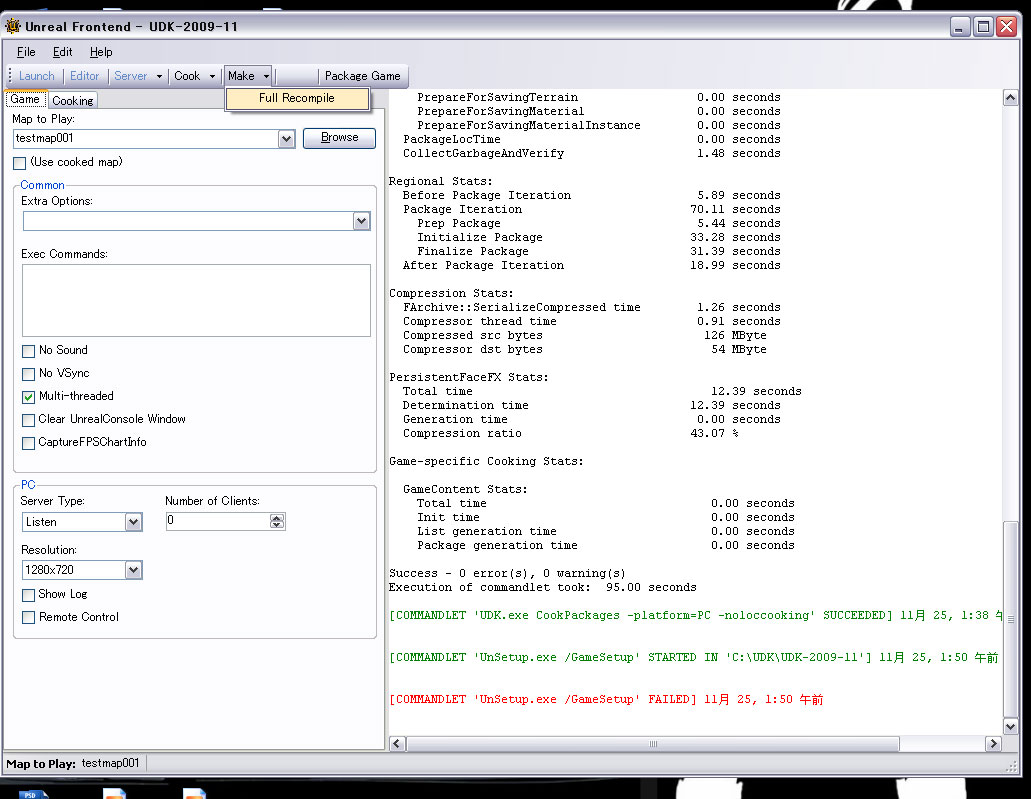Click the vertical scrollbar thumb in log

[x=1011, y=618]
